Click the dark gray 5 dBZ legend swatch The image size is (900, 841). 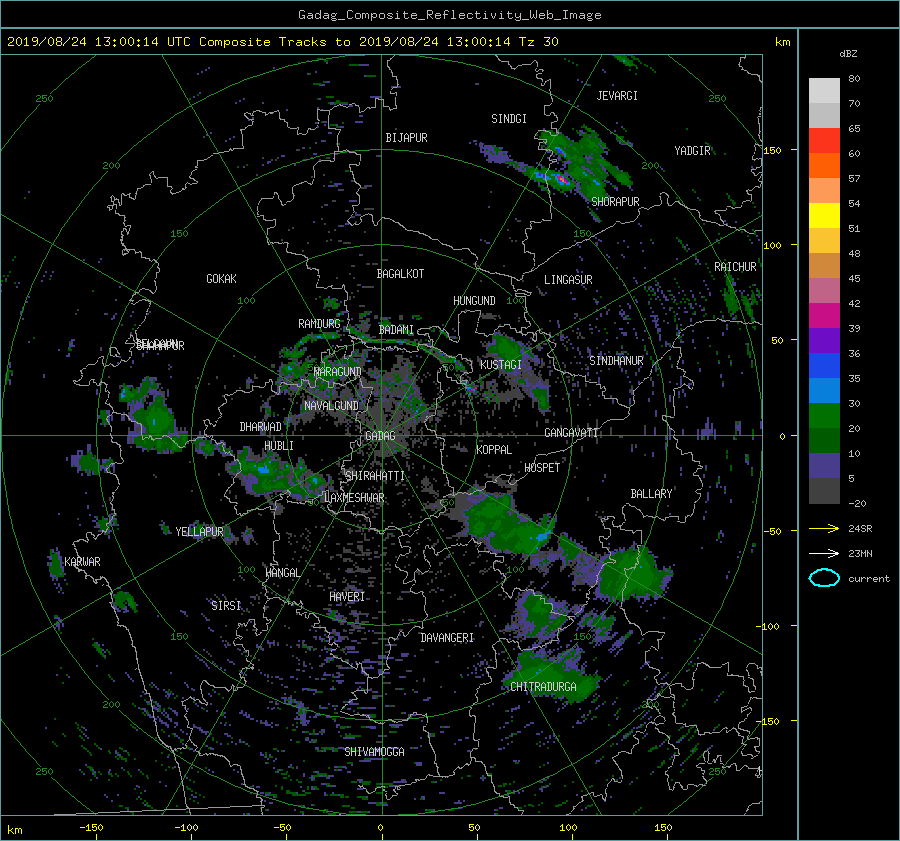(824, 490)
